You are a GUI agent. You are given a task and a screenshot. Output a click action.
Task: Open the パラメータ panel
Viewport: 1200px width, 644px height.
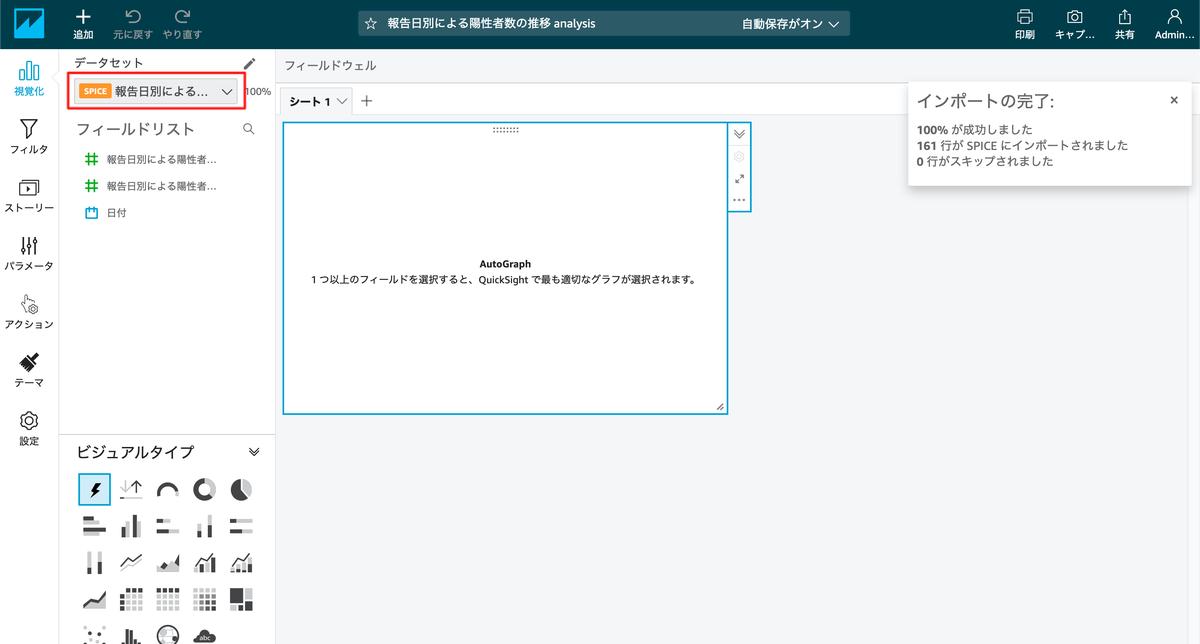click(x=29, y=248)
